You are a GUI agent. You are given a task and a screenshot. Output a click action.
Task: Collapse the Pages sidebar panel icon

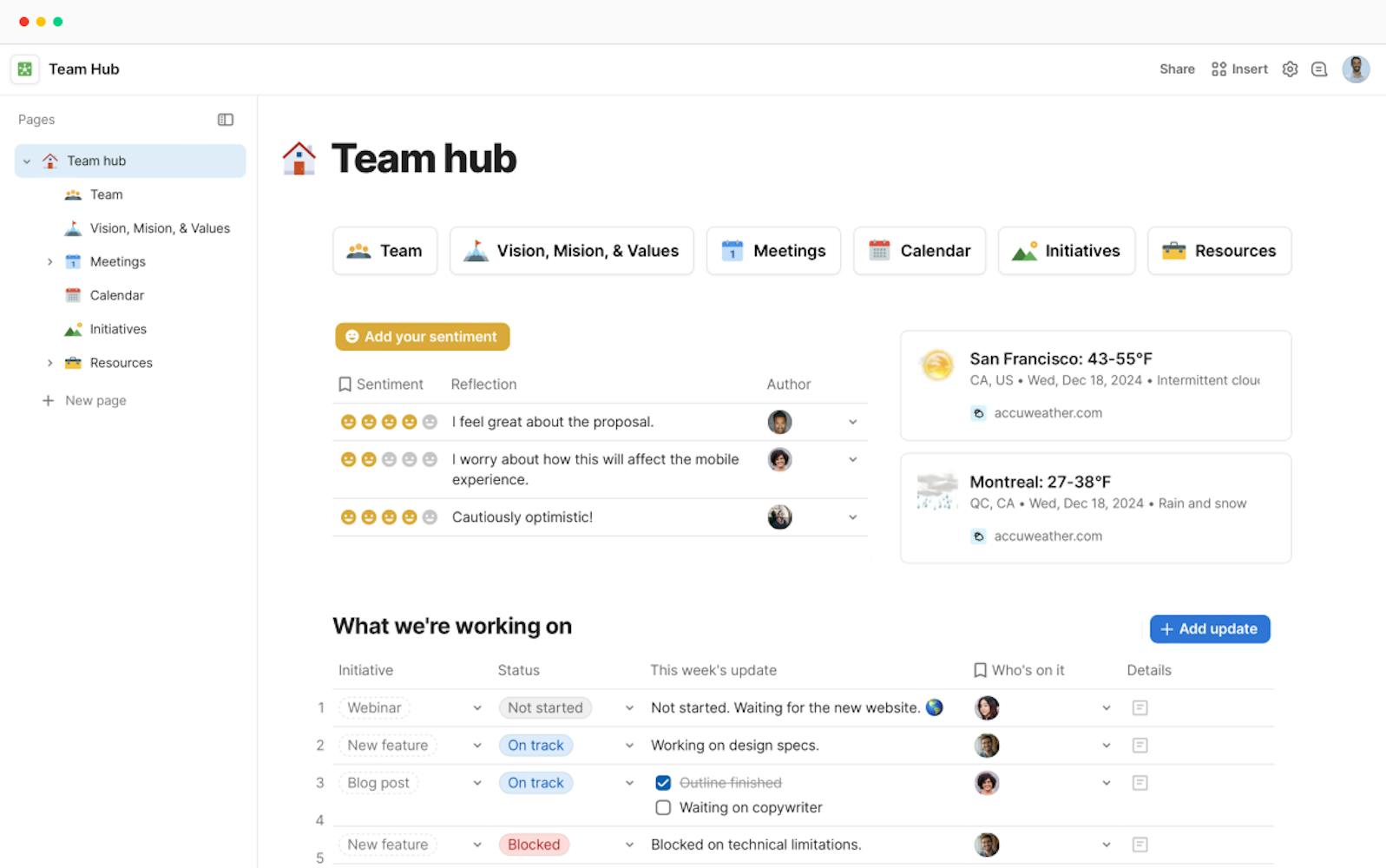[x=226, y=120]
